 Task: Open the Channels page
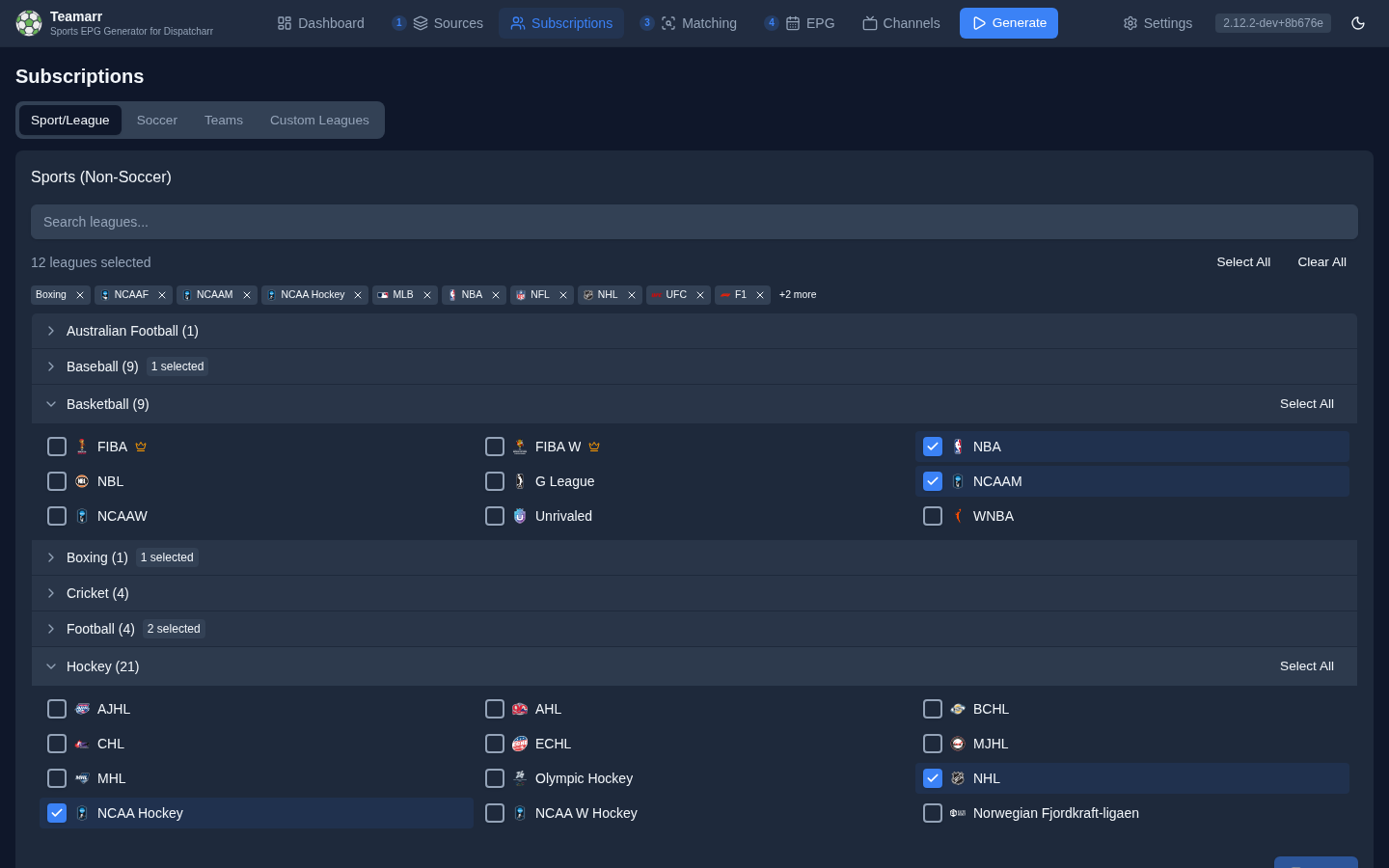(901, 23)
